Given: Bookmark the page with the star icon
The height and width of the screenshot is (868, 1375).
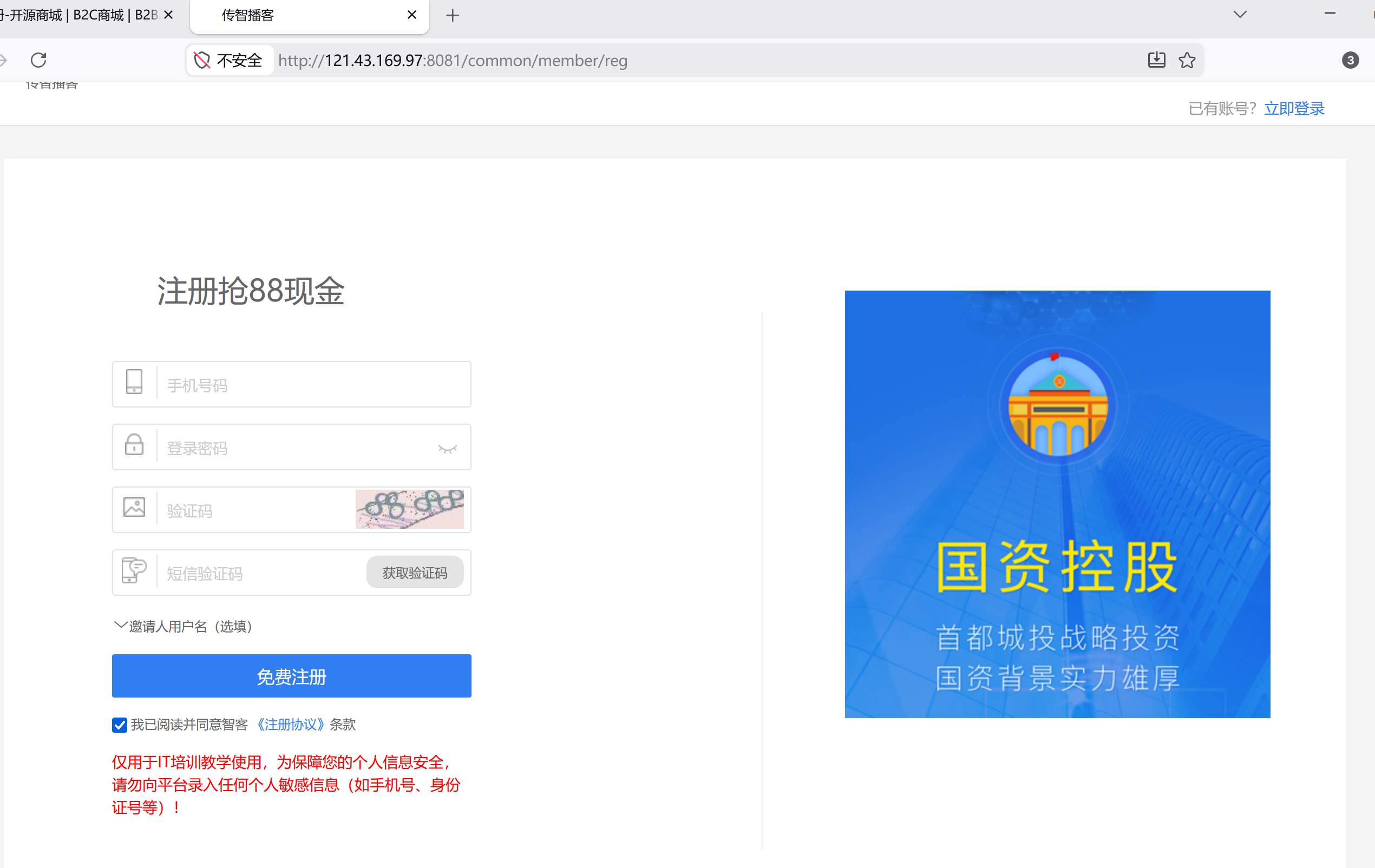Looking at the screenshot, I should click(x=1188, y=60).
